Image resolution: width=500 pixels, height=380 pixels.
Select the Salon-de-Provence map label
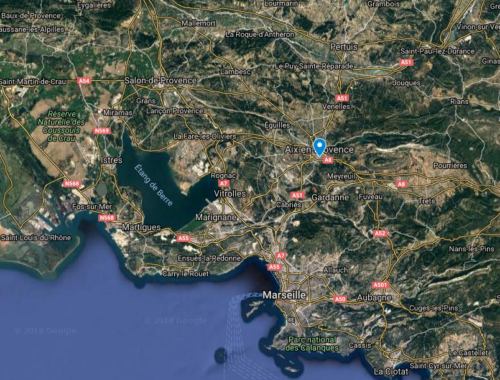(x=160, y=80)
